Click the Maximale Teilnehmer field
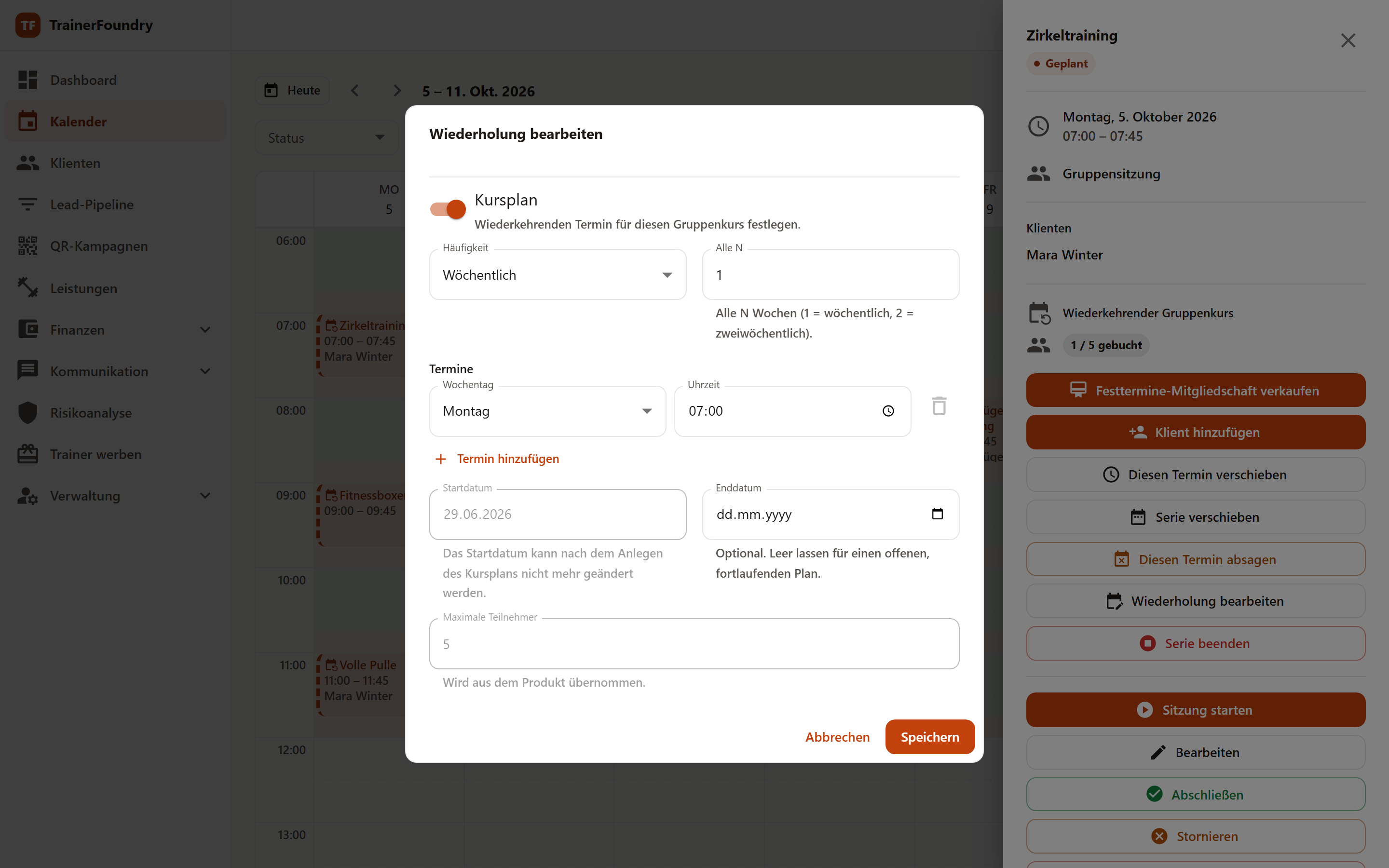 click(694, 644)
